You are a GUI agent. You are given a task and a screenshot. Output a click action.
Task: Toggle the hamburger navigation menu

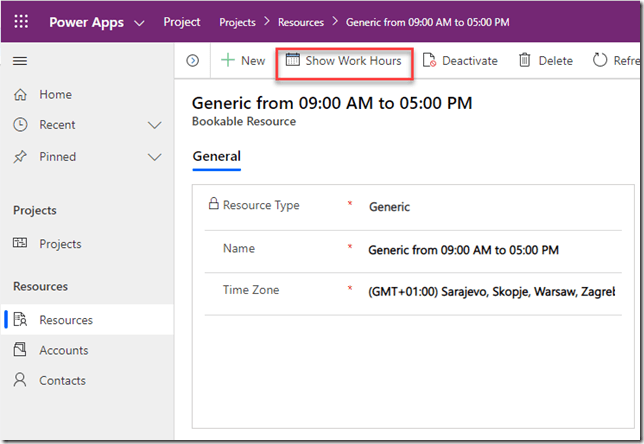(x=20, y=61)
